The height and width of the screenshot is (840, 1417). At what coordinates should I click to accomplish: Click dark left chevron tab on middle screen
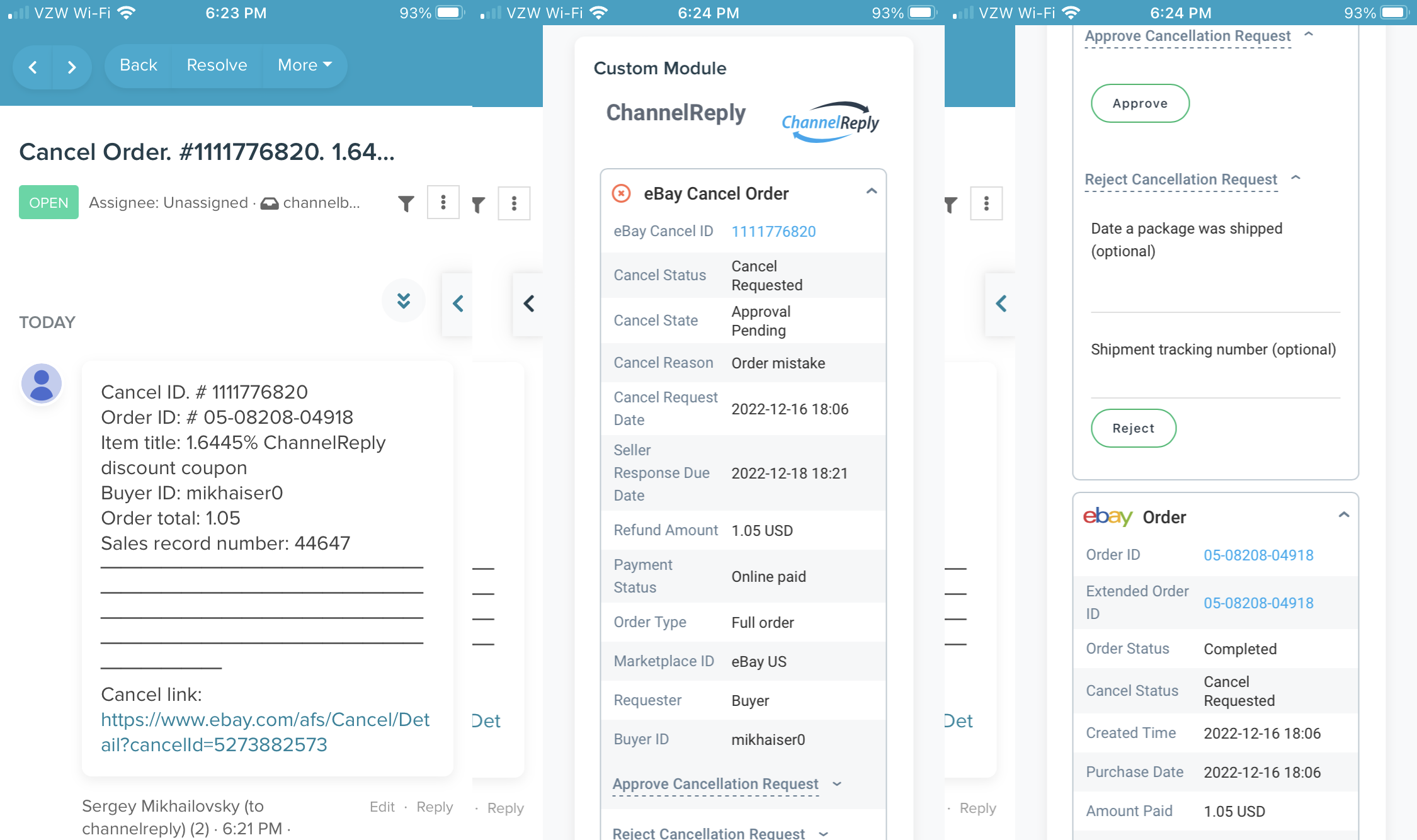pyautogui.click(x=528, y=304)
